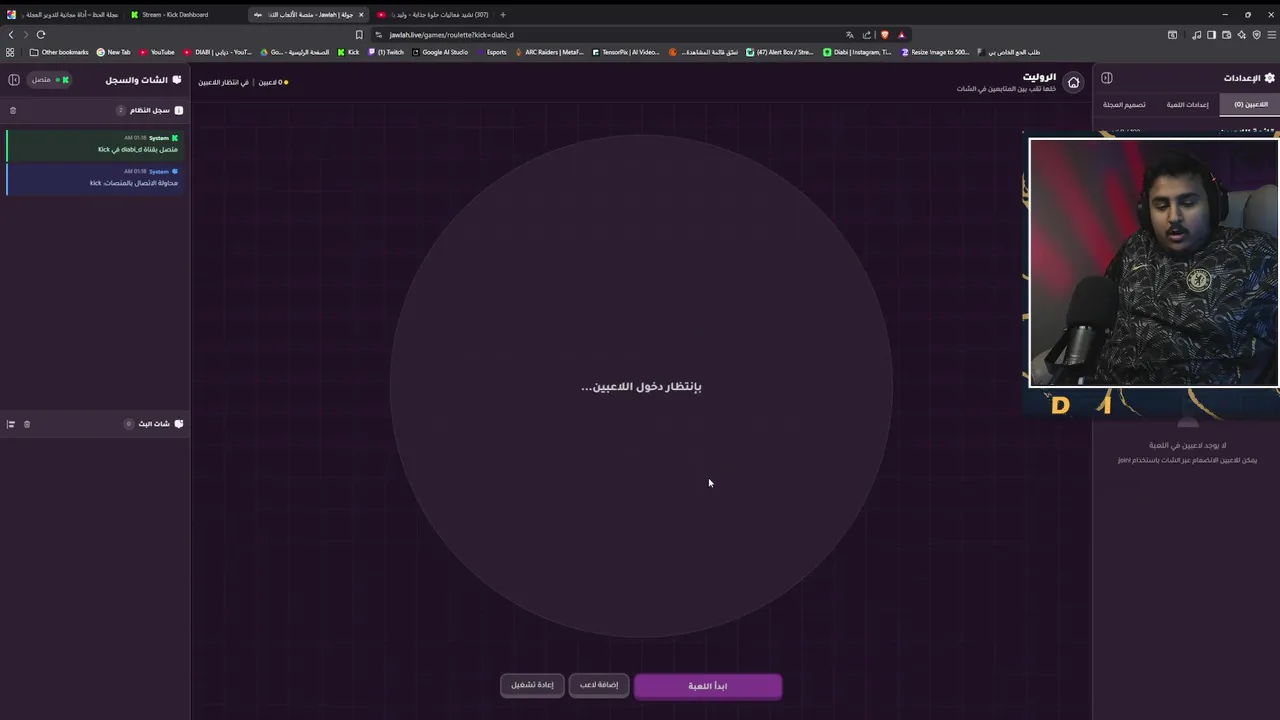The image size is (1280, 720).
Task: Go back with the browser back arrow
Action: click(11, 34)
